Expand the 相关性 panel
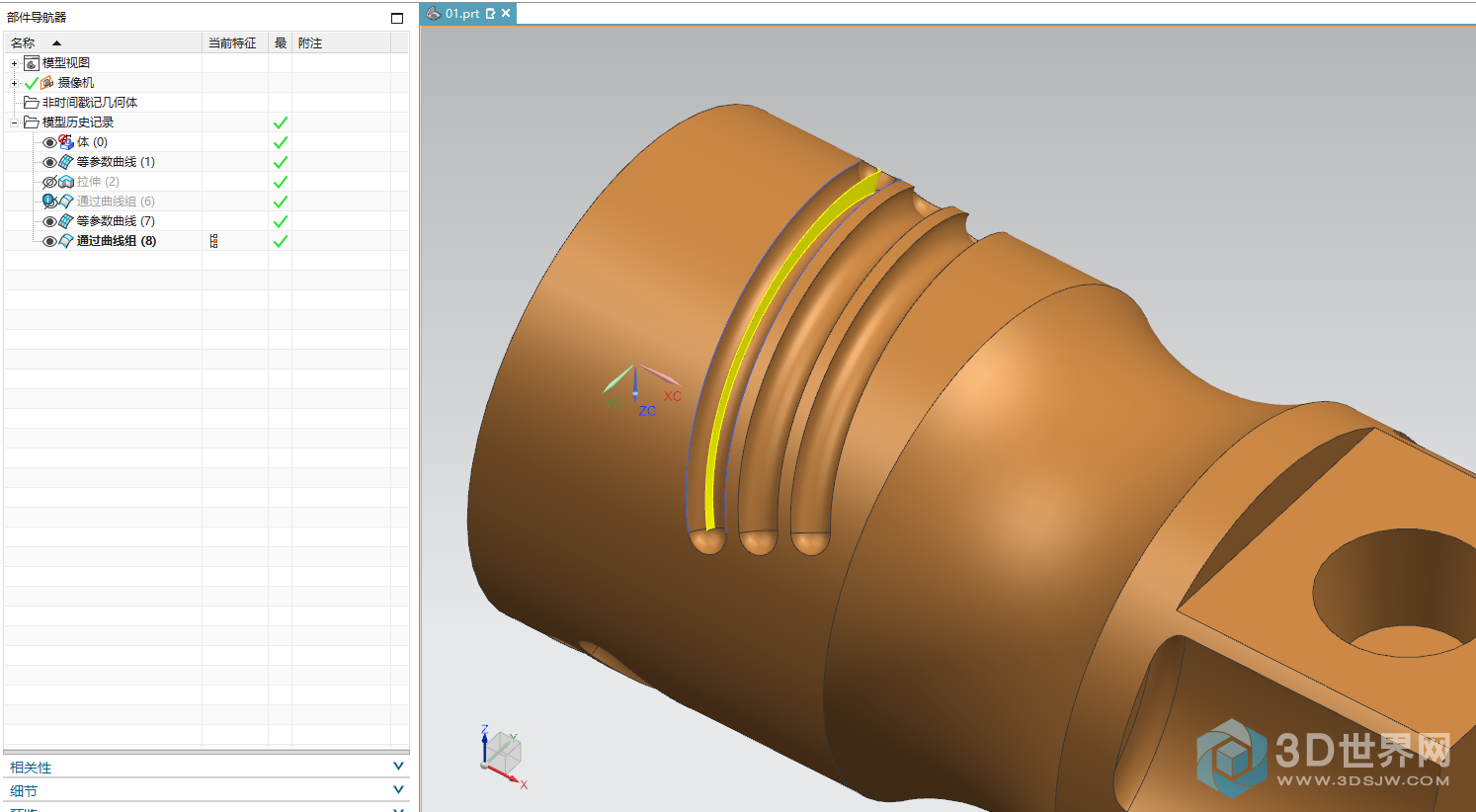The width and height of the screenshot is (1476, 812). point(398,767)
